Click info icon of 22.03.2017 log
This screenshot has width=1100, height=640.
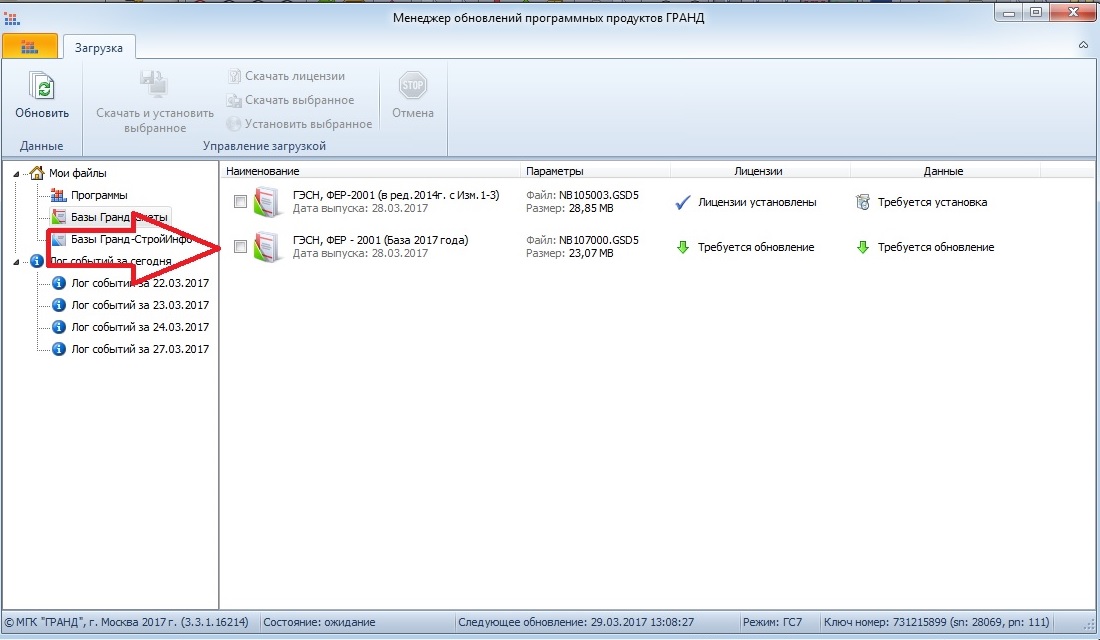coord(59,283)
